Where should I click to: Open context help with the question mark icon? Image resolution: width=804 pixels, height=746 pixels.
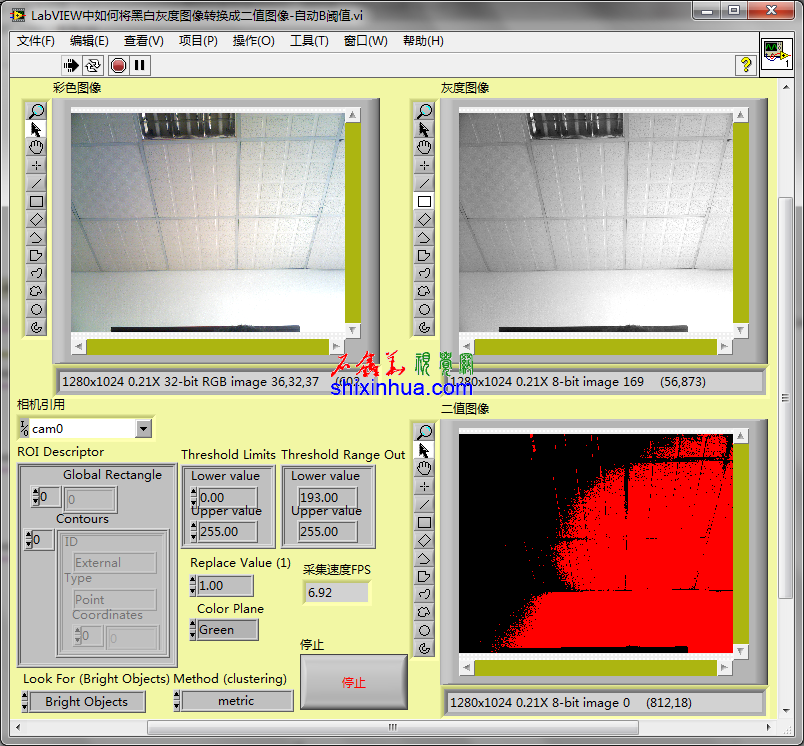[745, 65]
